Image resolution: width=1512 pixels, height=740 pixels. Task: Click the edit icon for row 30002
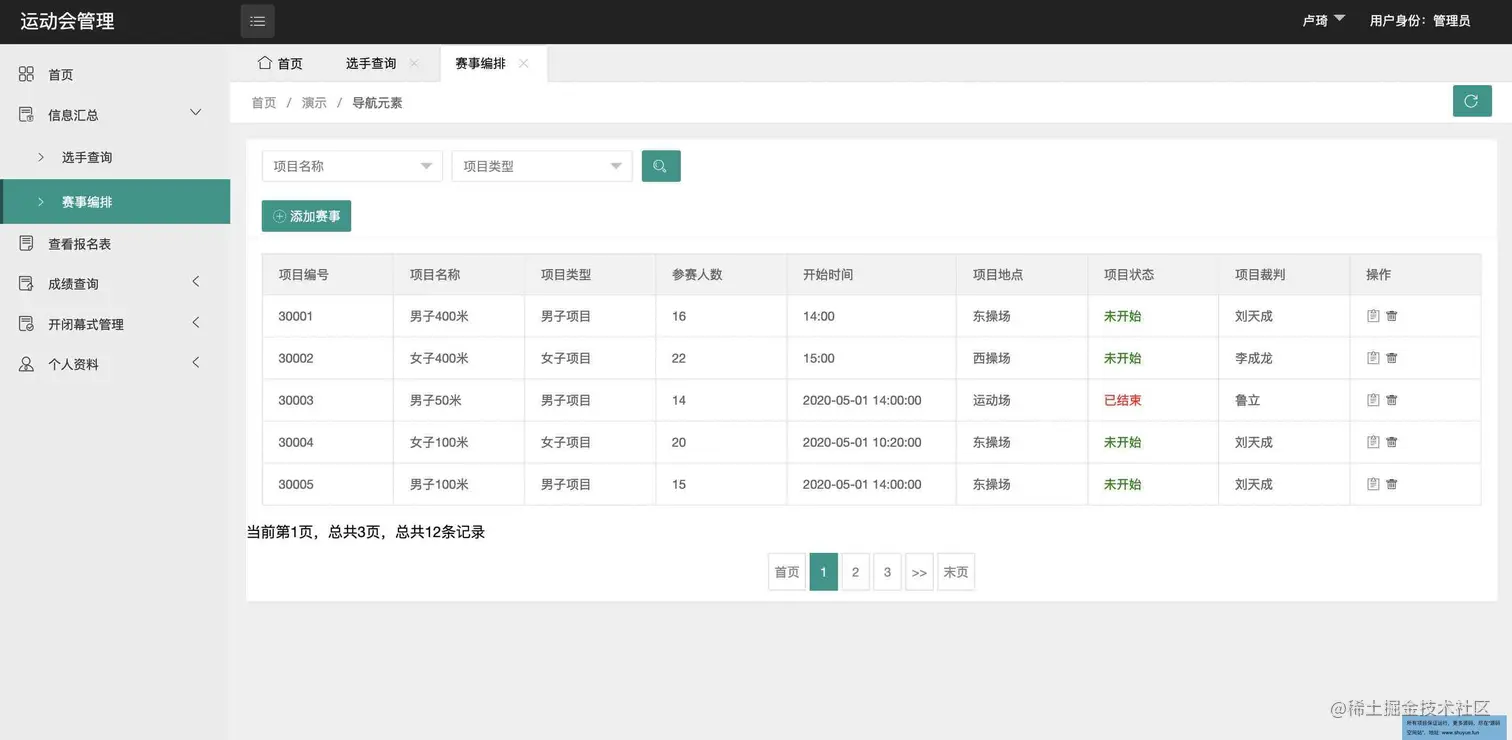pos(1373,358)
